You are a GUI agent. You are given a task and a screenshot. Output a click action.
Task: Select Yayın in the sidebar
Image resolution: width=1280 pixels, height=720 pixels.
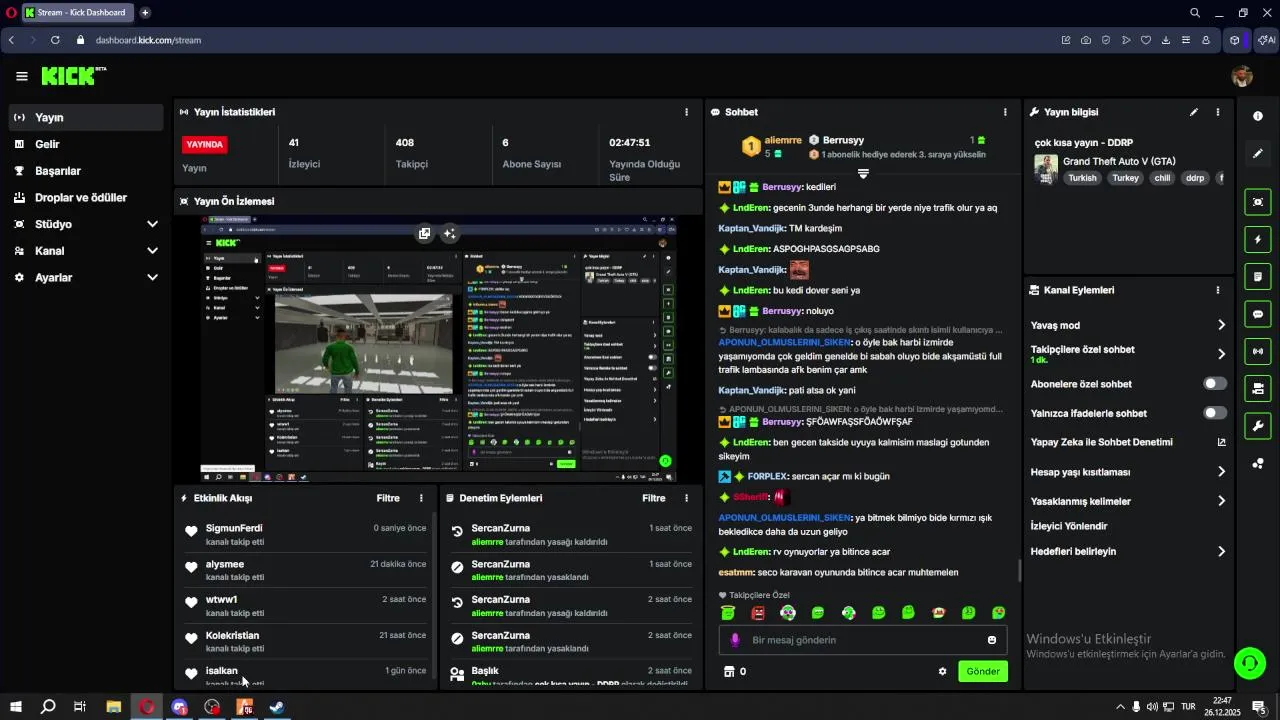(x=86, y=117)
